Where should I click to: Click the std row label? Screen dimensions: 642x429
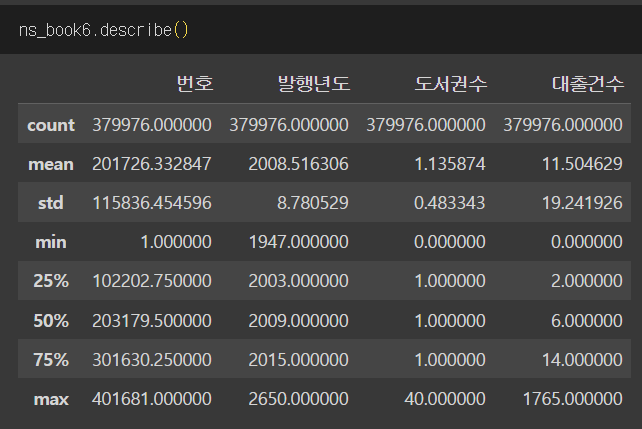[x=51, y=203]
